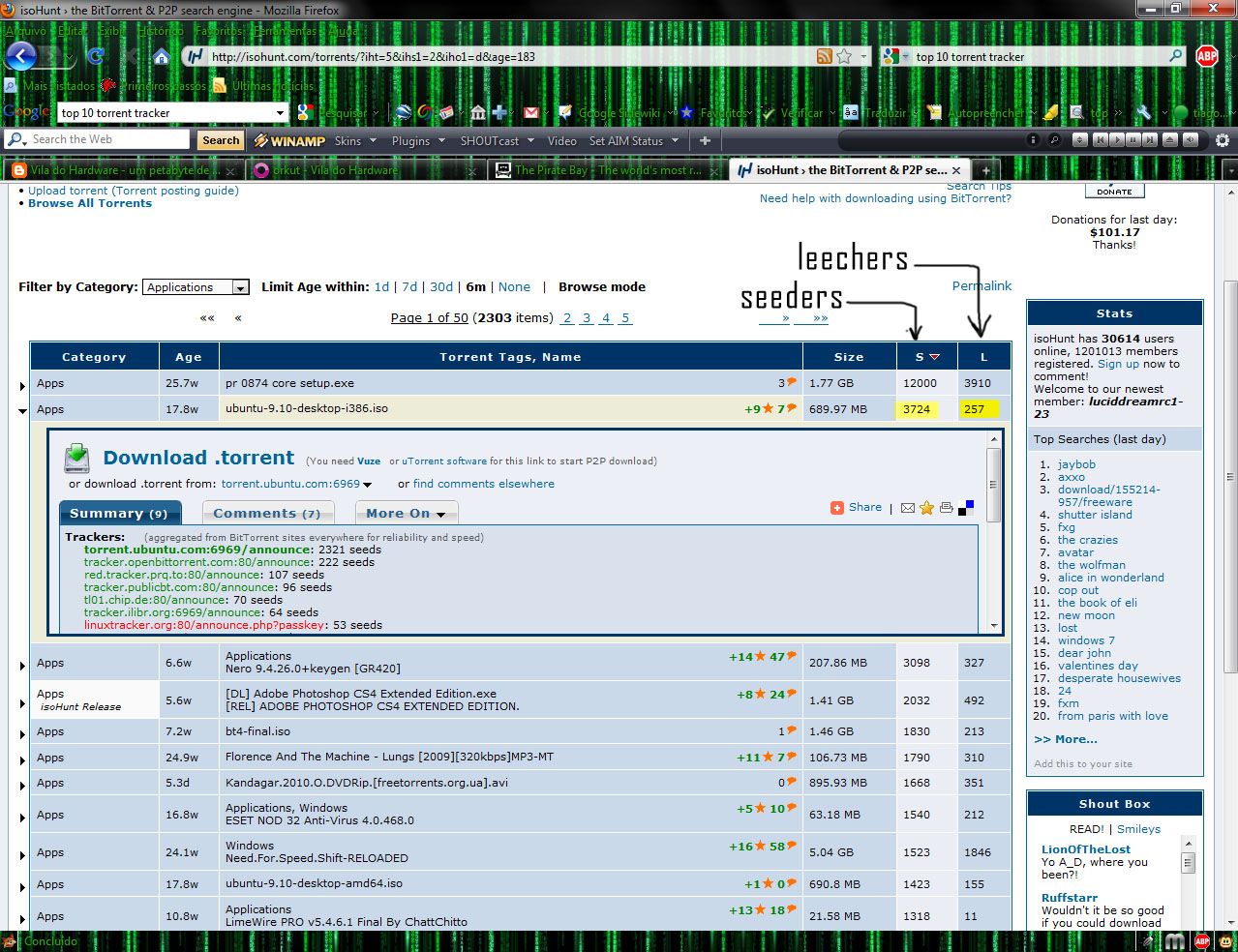Screen dimensions: 1238x952
Task: Expand the pr 0874 core setup.exe row
Action: click(x=22, y=386)
